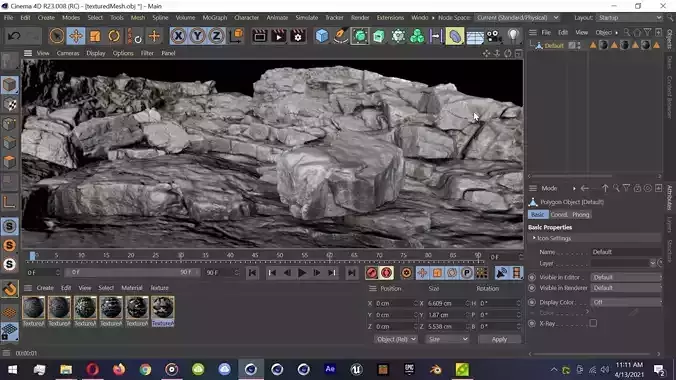Open the Bend deformer icon
Viewport: 676px width, 380px height.
pyautogui.click(x=455, y=36)
